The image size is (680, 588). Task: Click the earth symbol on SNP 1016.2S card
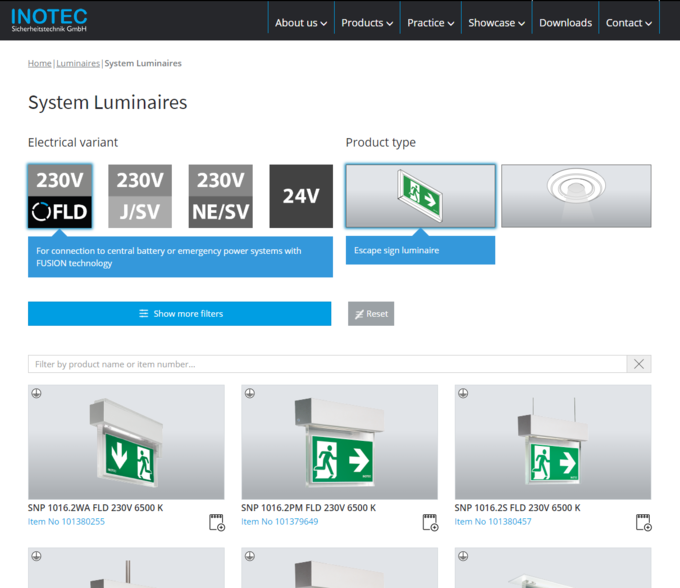(463, 393)
